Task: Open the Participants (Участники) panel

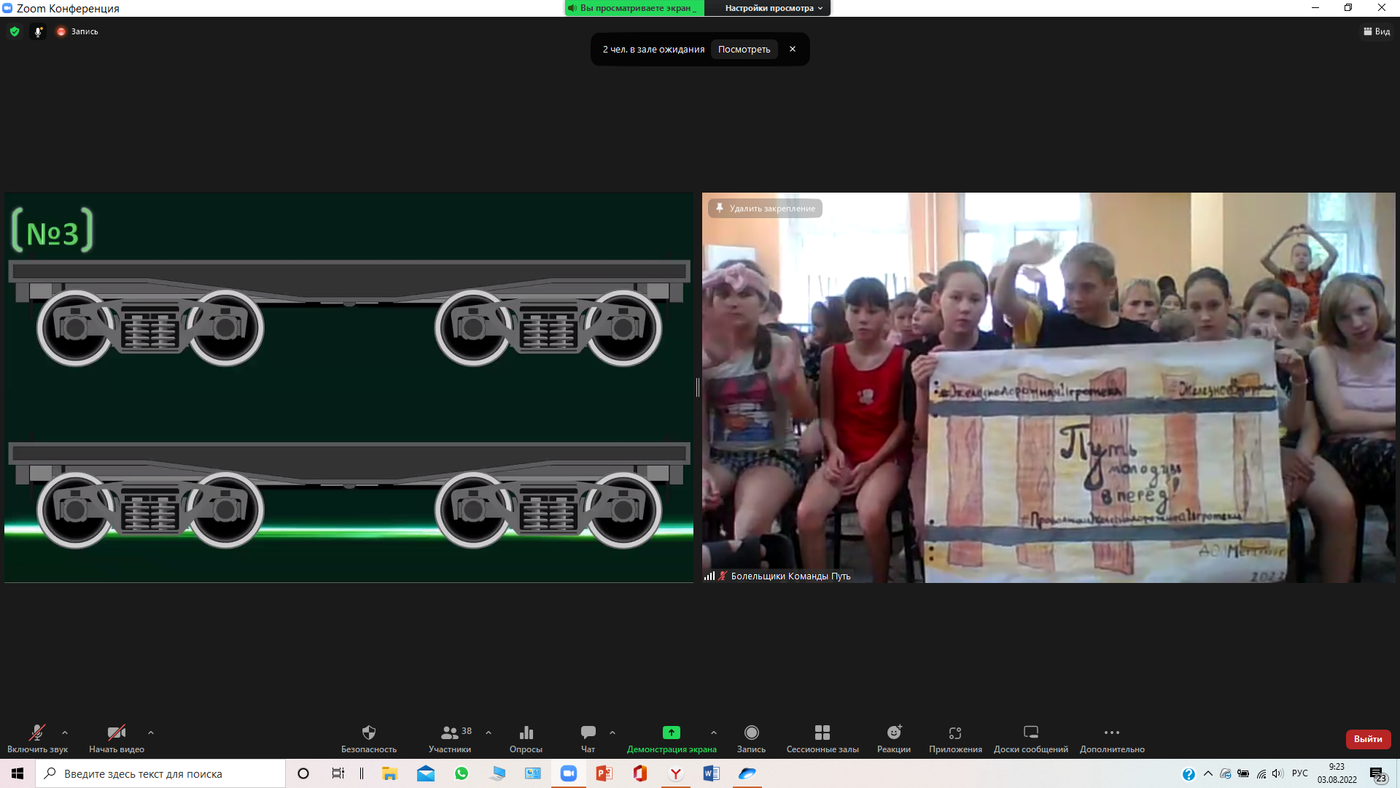Action: tap(450, 734)
